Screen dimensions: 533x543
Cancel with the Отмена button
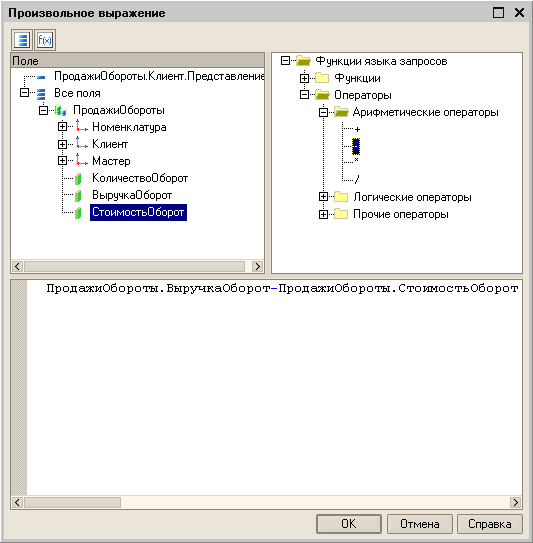coord(420,524)
